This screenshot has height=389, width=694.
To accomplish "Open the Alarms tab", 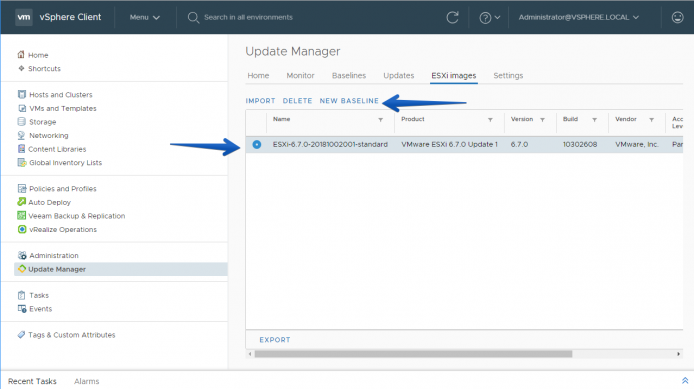I will click(x=87, y=381).
